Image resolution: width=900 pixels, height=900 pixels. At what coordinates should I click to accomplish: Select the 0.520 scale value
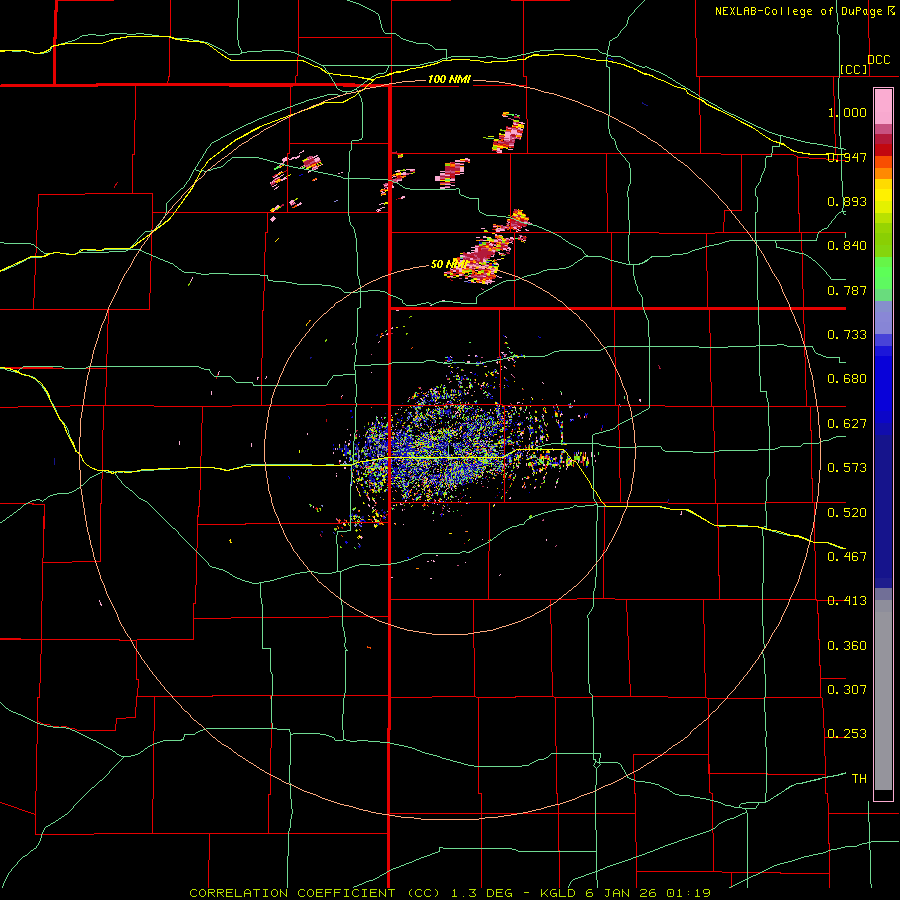[847, 513]
